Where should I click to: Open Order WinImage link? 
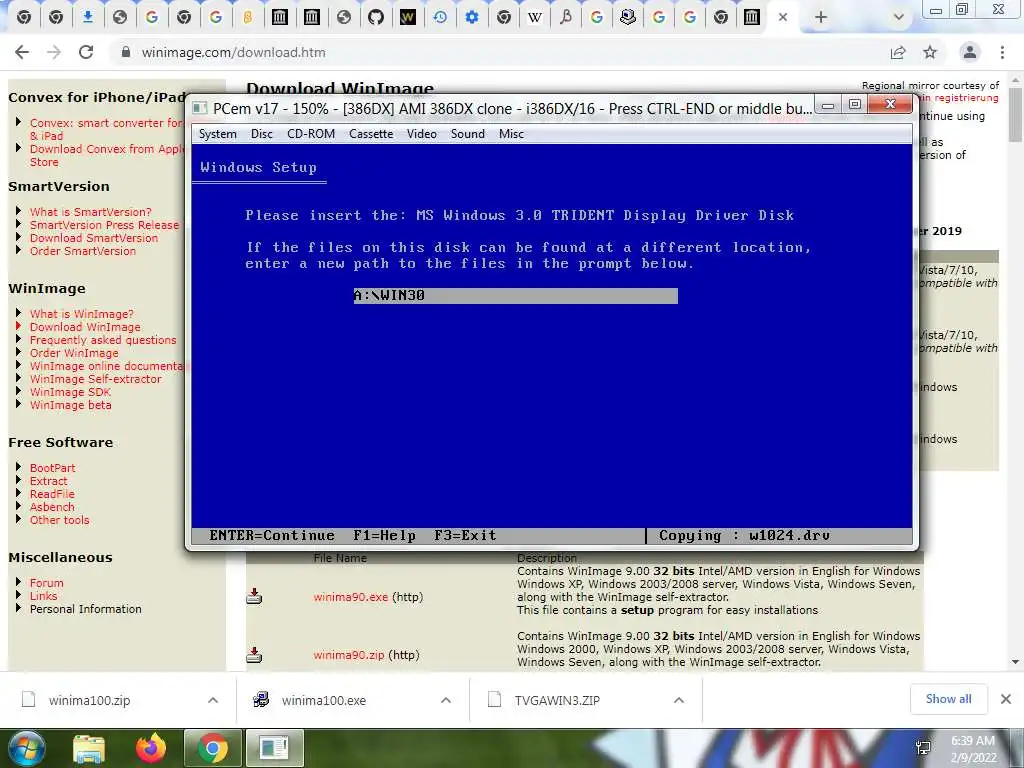(74, 353)
